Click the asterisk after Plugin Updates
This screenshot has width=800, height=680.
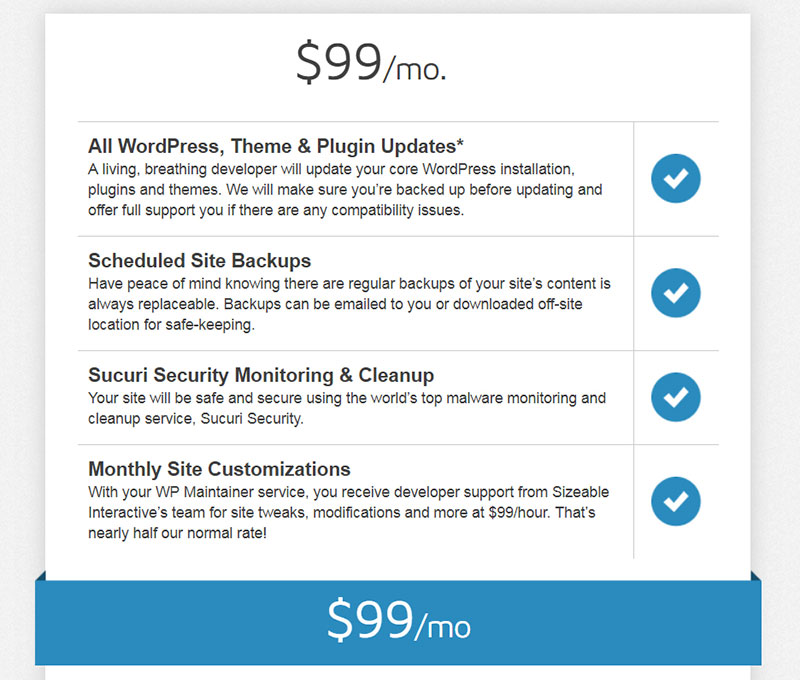click(460, 142)
